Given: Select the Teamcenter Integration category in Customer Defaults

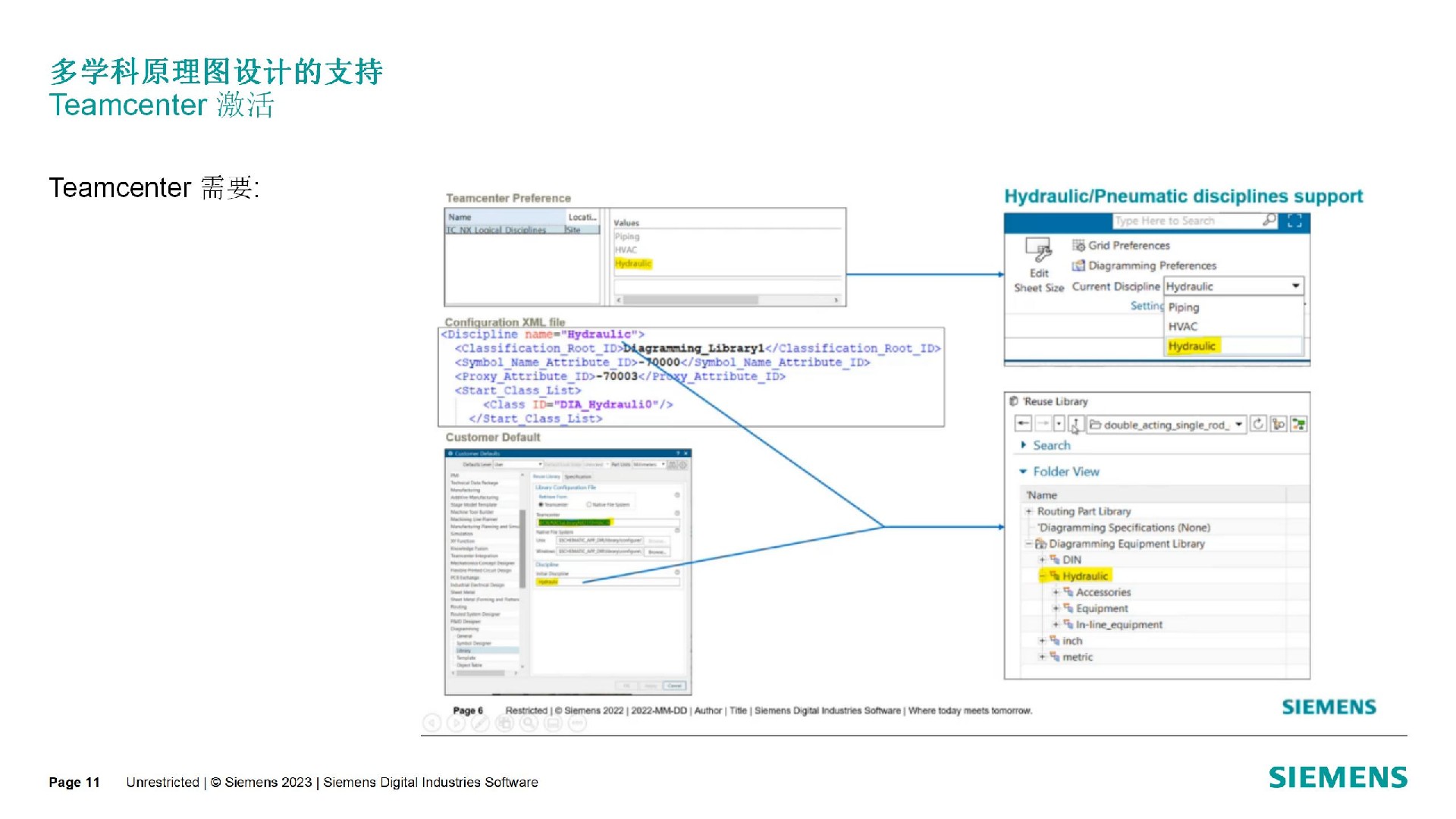Looking at the screenshot, I should point(475,556).
